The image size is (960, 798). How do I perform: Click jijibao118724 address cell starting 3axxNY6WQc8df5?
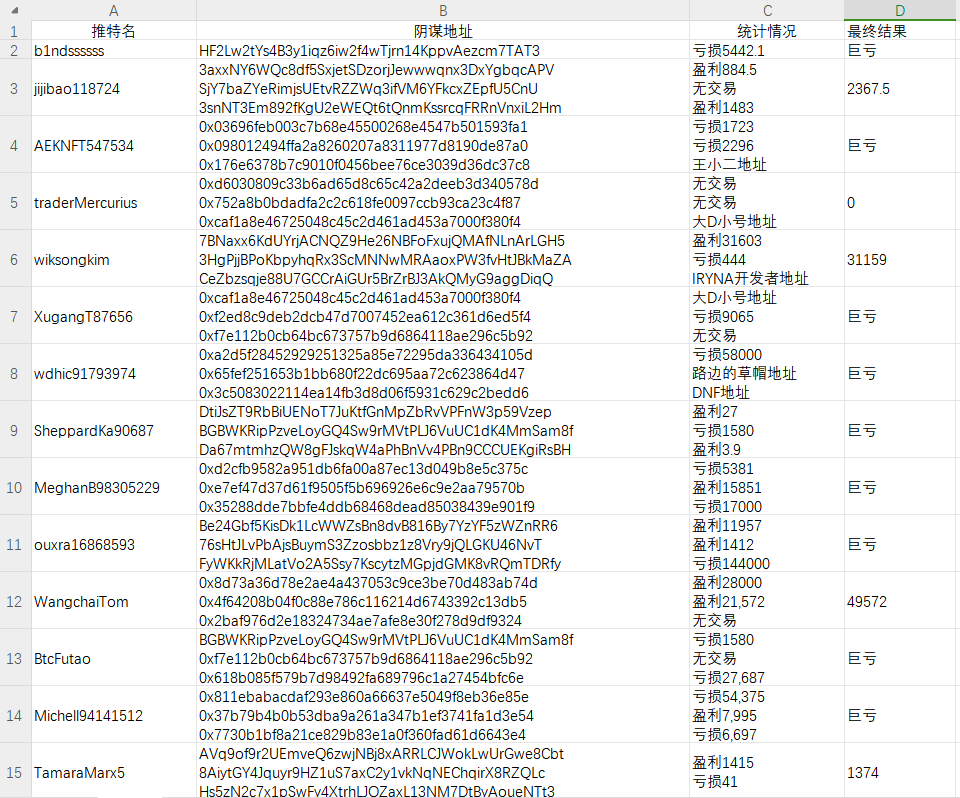point(443,88)
